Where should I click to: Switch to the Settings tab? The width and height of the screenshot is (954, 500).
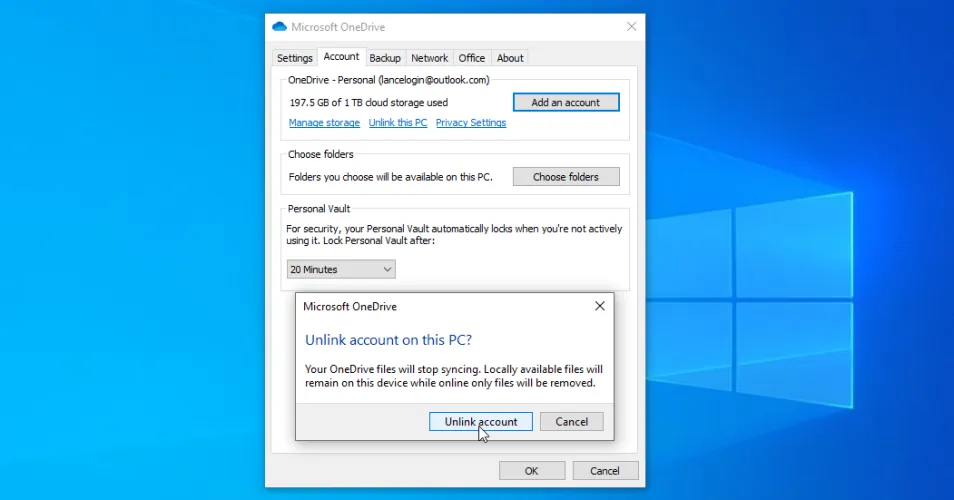295,58
